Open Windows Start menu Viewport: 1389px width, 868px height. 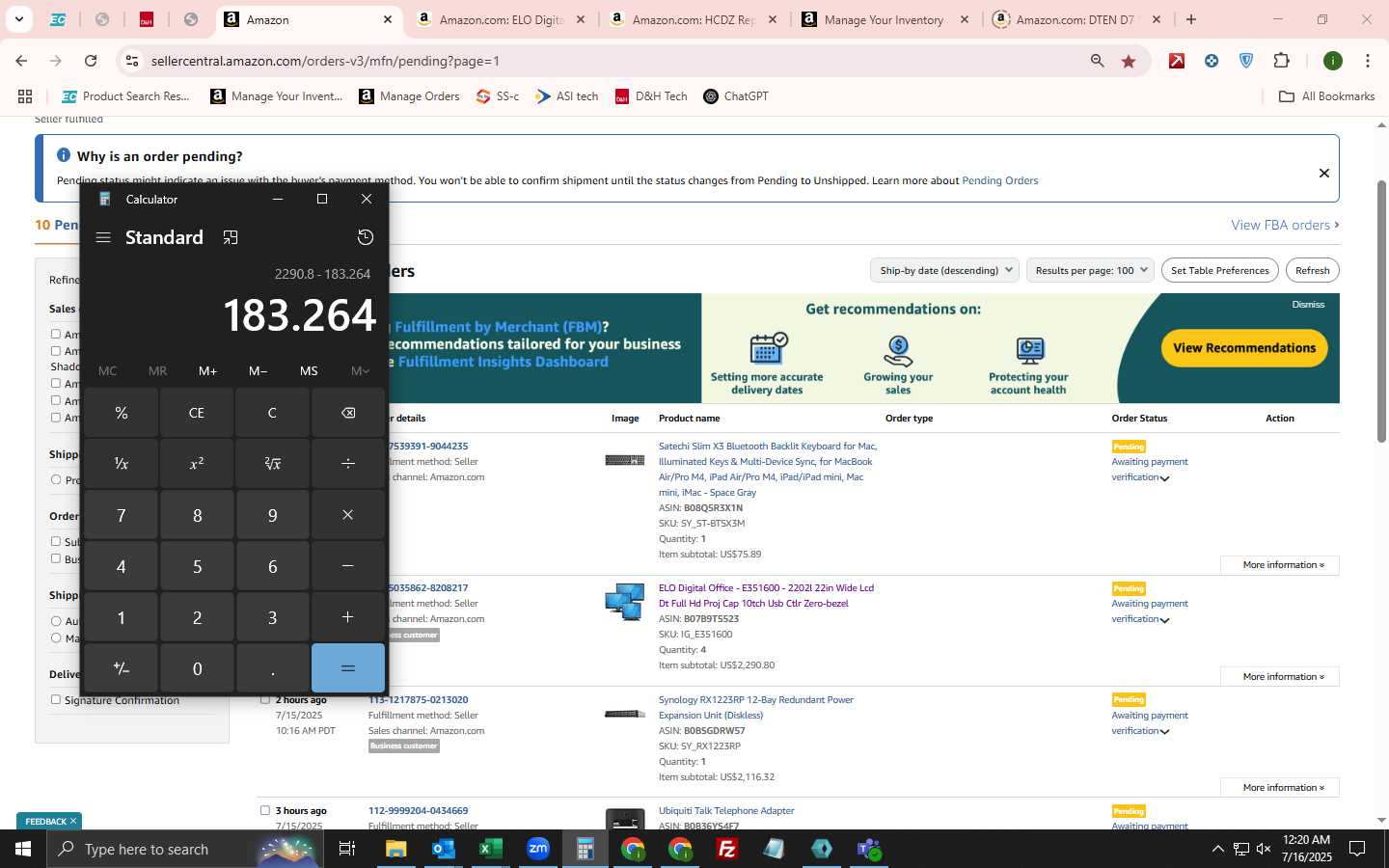pos(23,849)
